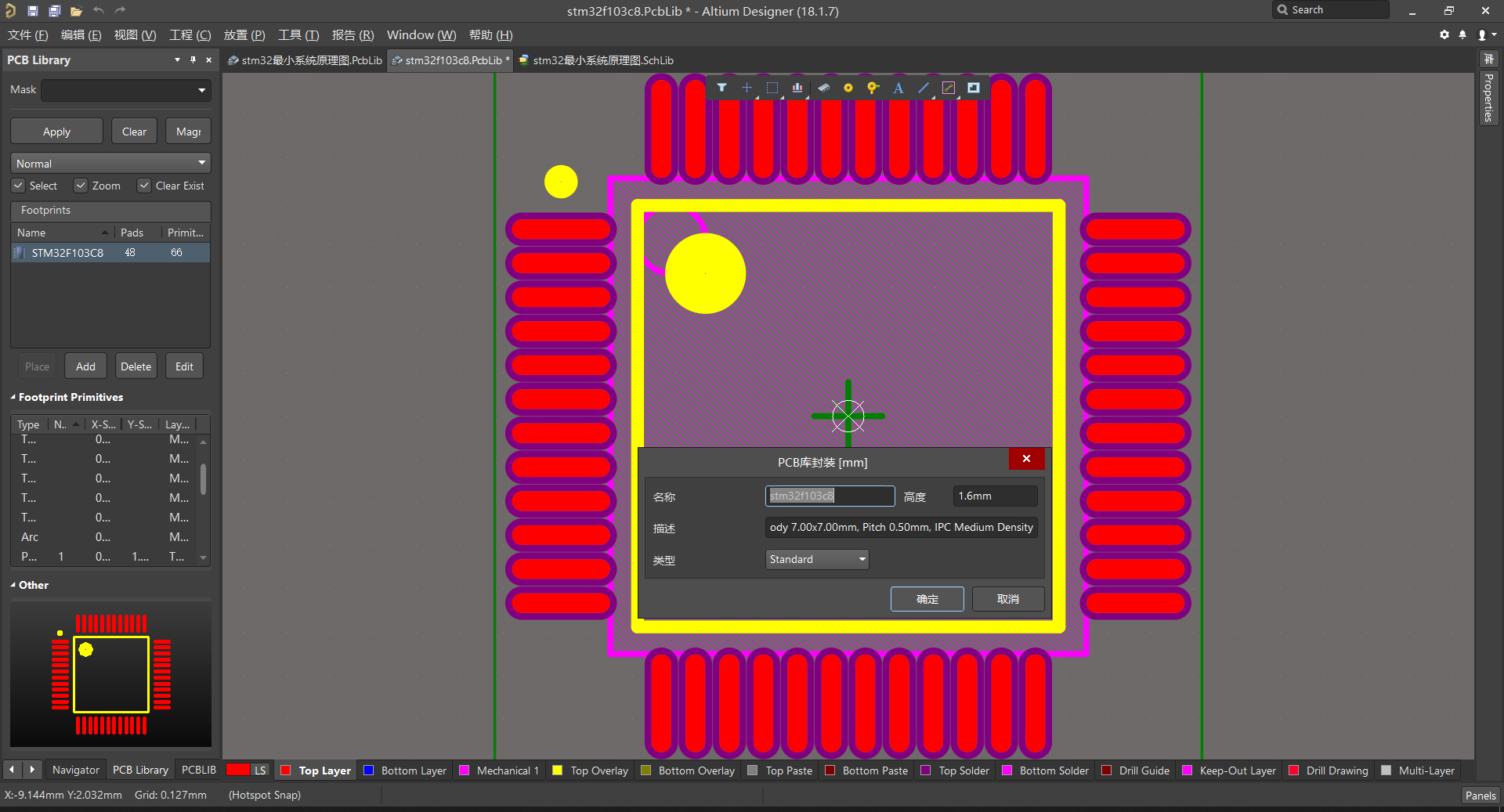Select the STM32F103C8 footprint row
The image size is (1504, 812).
click(110, 253)
